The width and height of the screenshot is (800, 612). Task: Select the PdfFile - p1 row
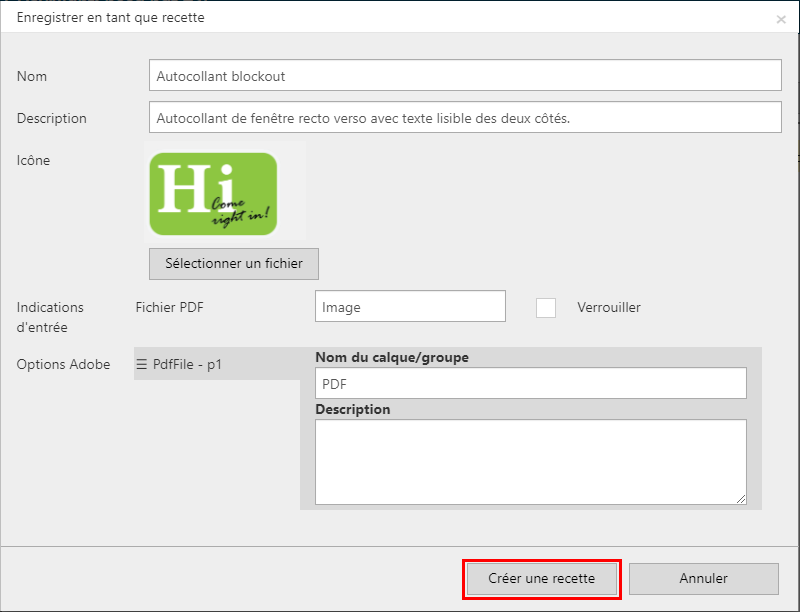click(217, 364)
